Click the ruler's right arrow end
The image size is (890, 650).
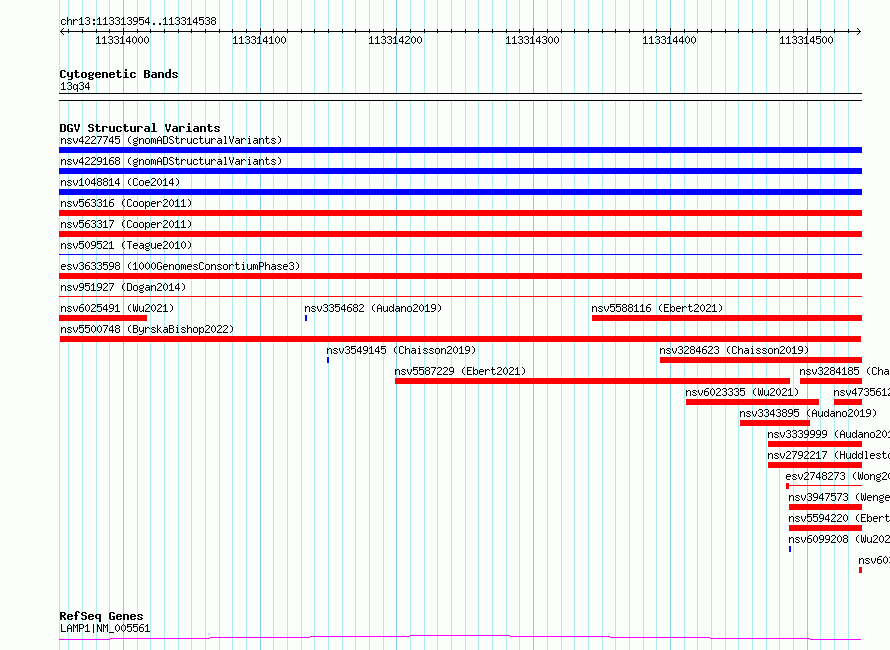(x=859, y=32)
